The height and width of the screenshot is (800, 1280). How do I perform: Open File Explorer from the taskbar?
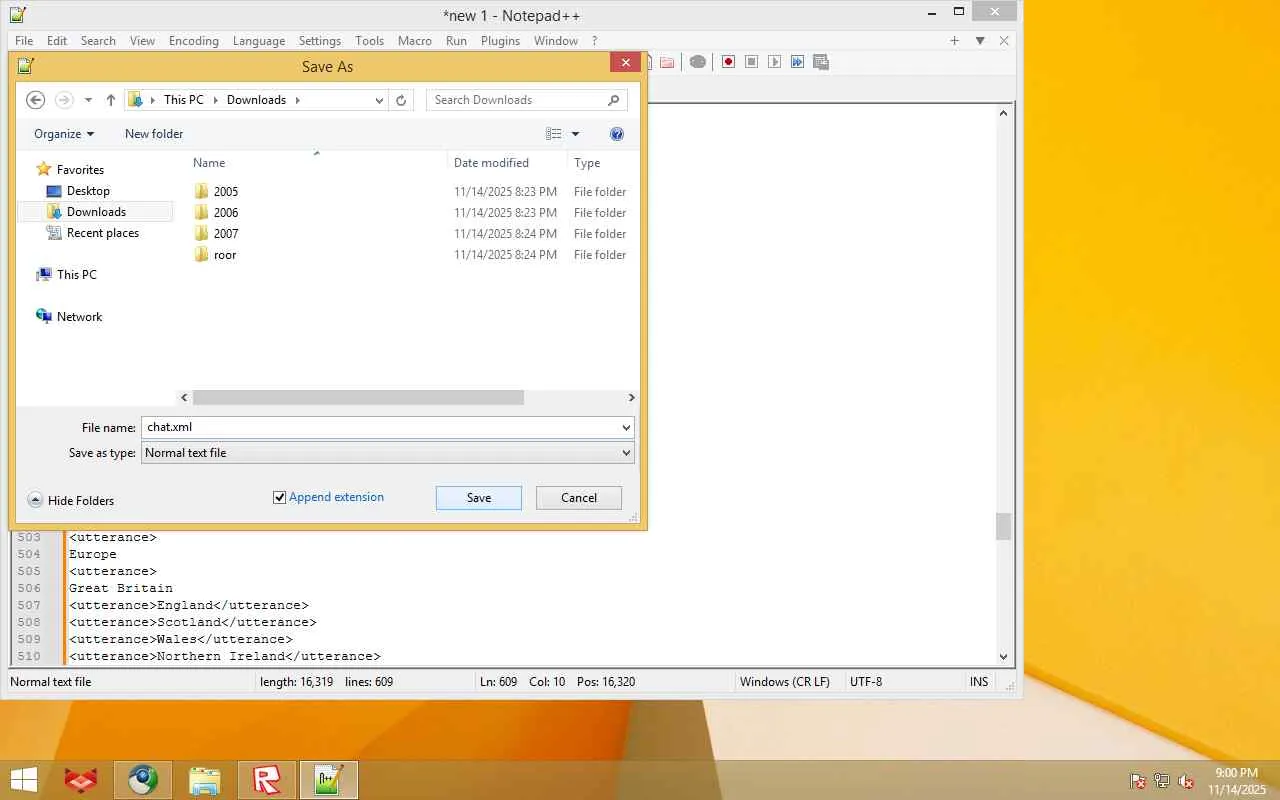click(x=205, y=780)
